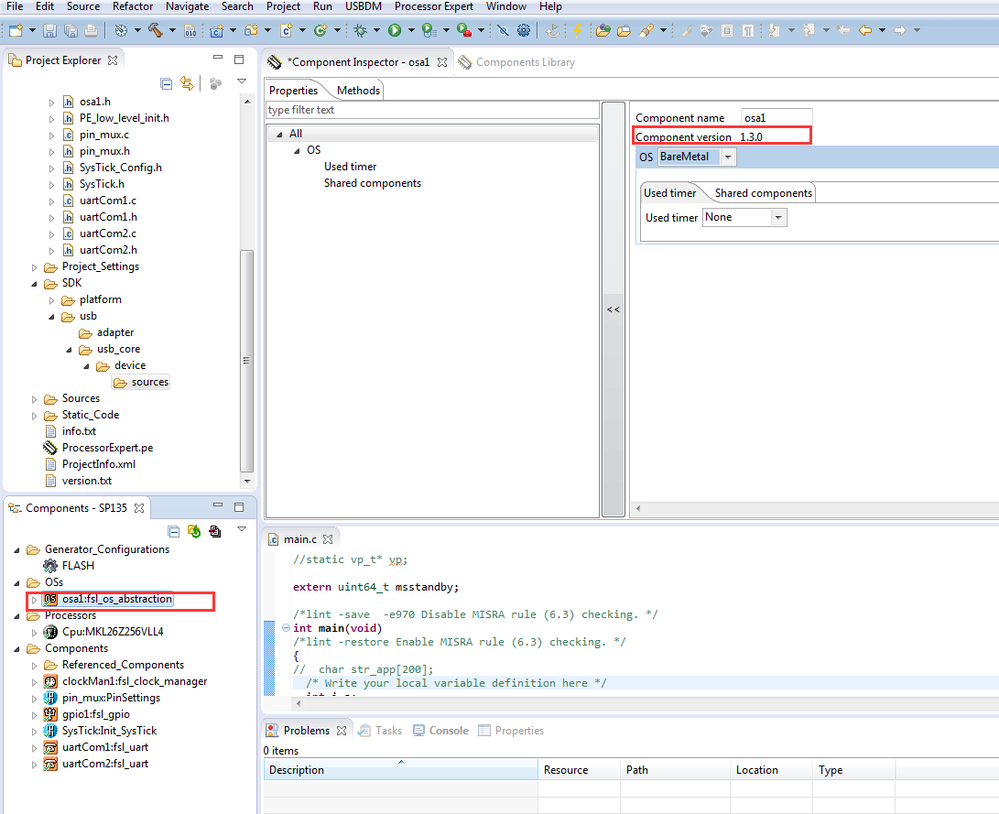Expand the osa1:fsl_os_abstraction tree node
The width and height of the screenshot is (999, 814).
coord(34,600)
